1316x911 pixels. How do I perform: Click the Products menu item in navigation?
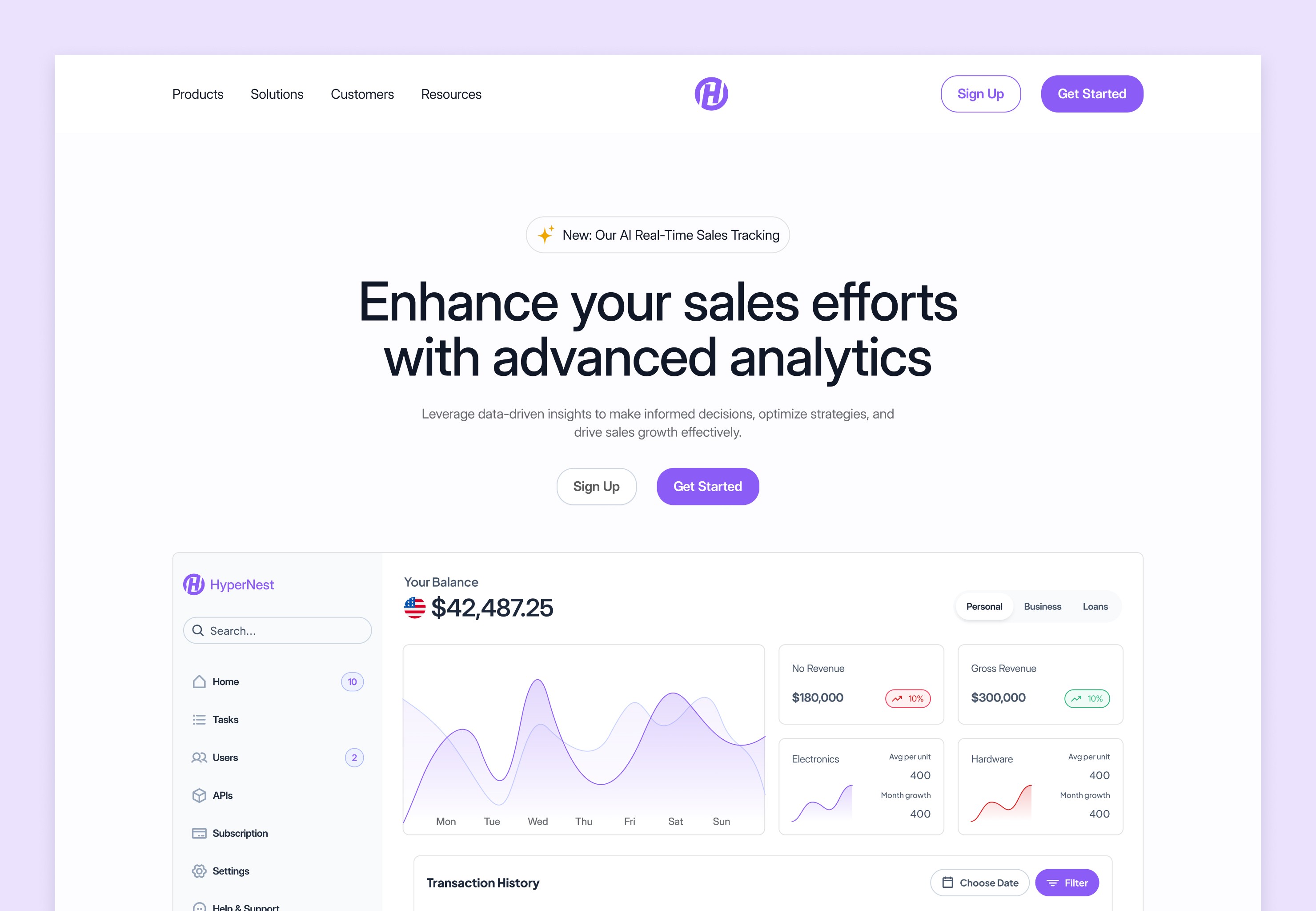click(198, 94)
